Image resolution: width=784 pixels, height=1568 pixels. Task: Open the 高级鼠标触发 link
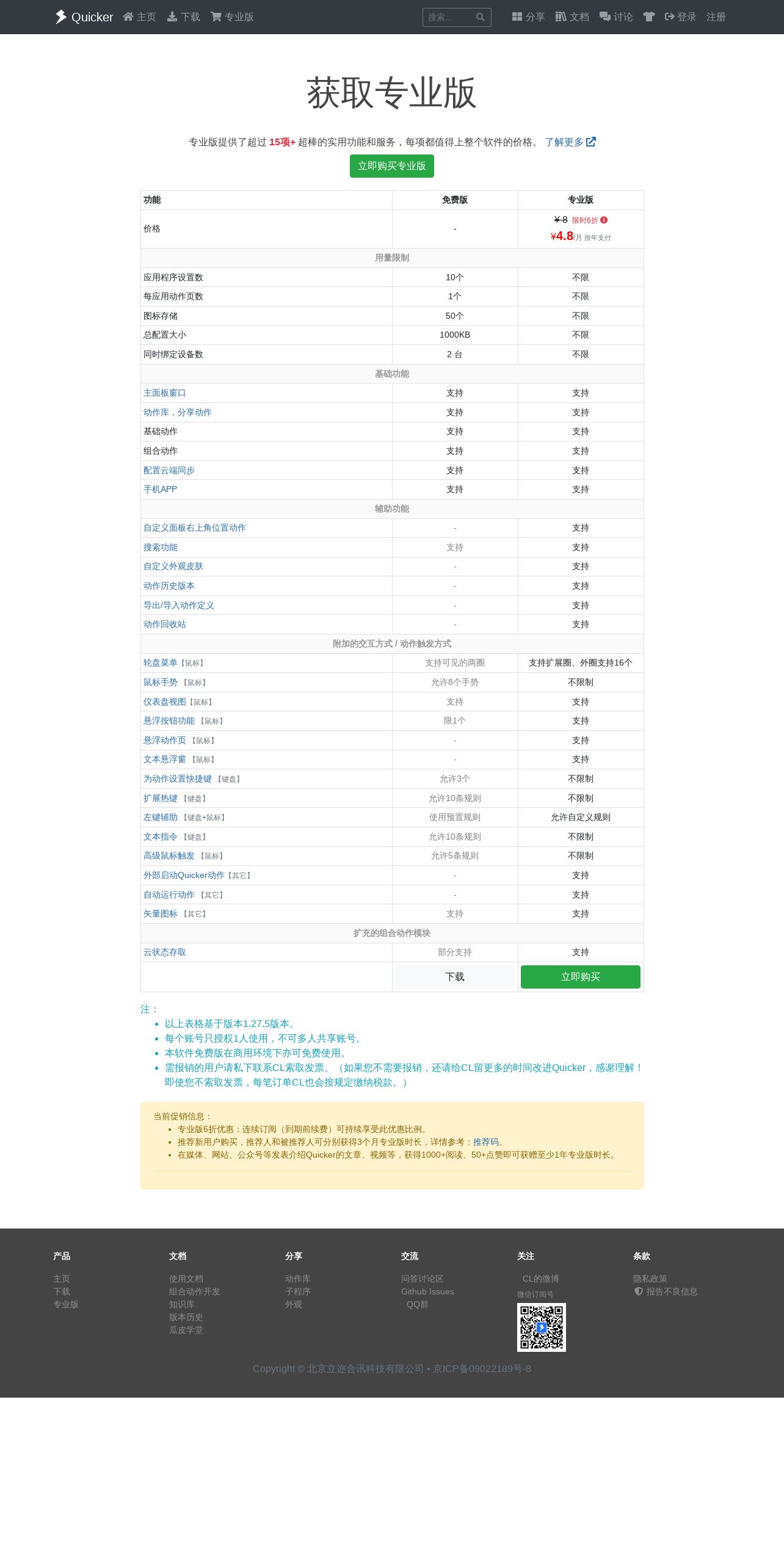[169, 856]
